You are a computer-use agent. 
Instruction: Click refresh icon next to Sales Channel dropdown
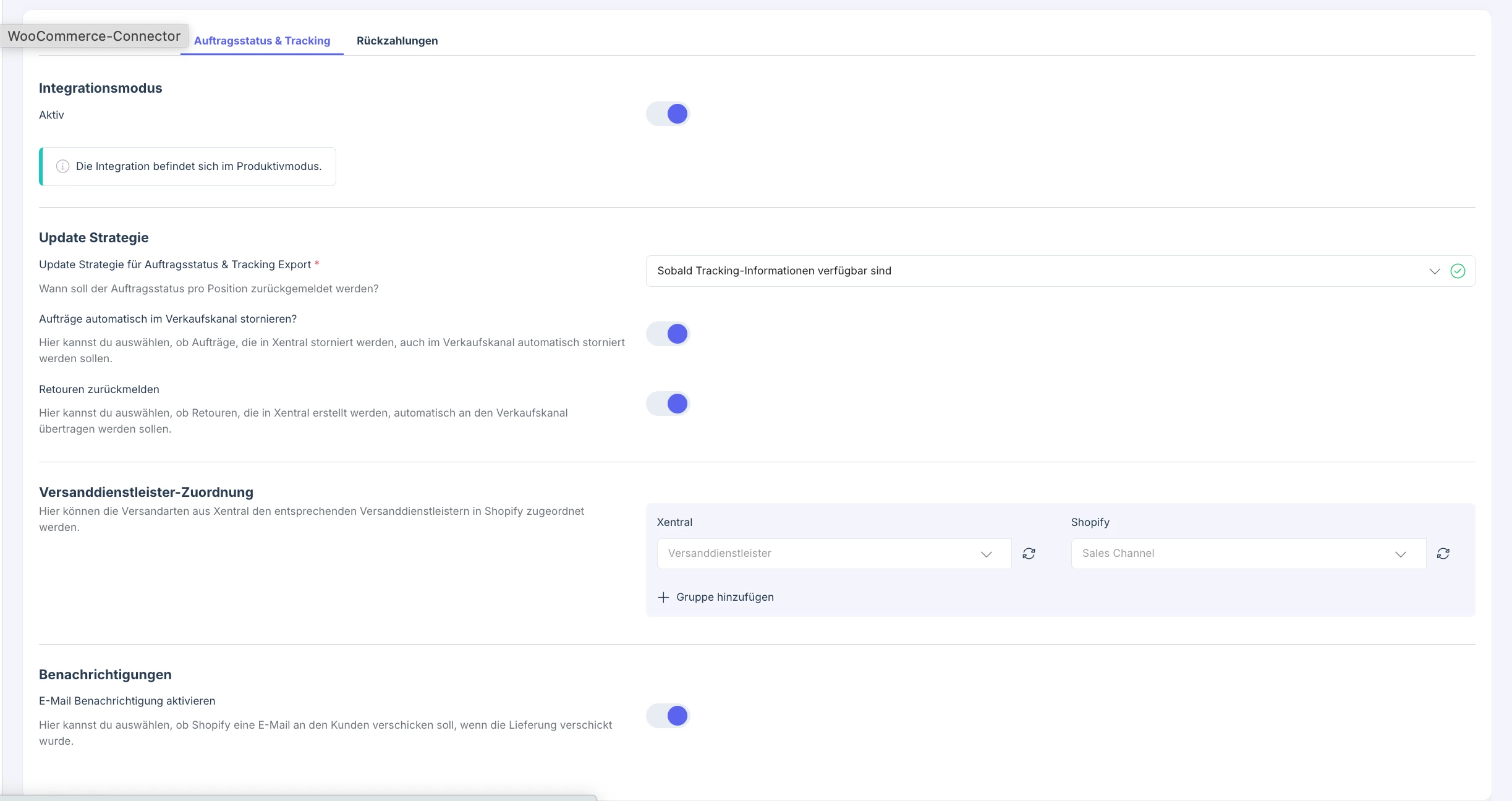coord(1443,554)
